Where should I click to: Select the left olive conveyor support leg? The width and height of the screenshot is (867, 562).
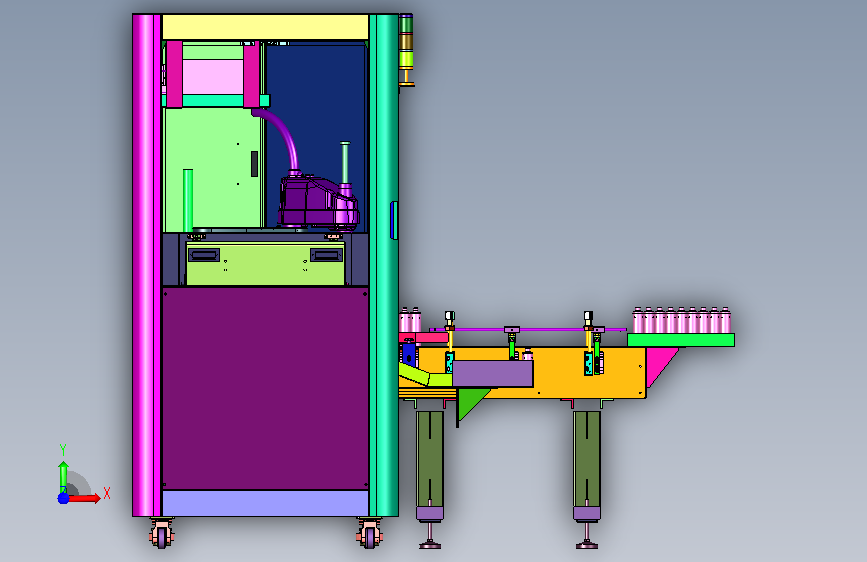tap(430, 459)
